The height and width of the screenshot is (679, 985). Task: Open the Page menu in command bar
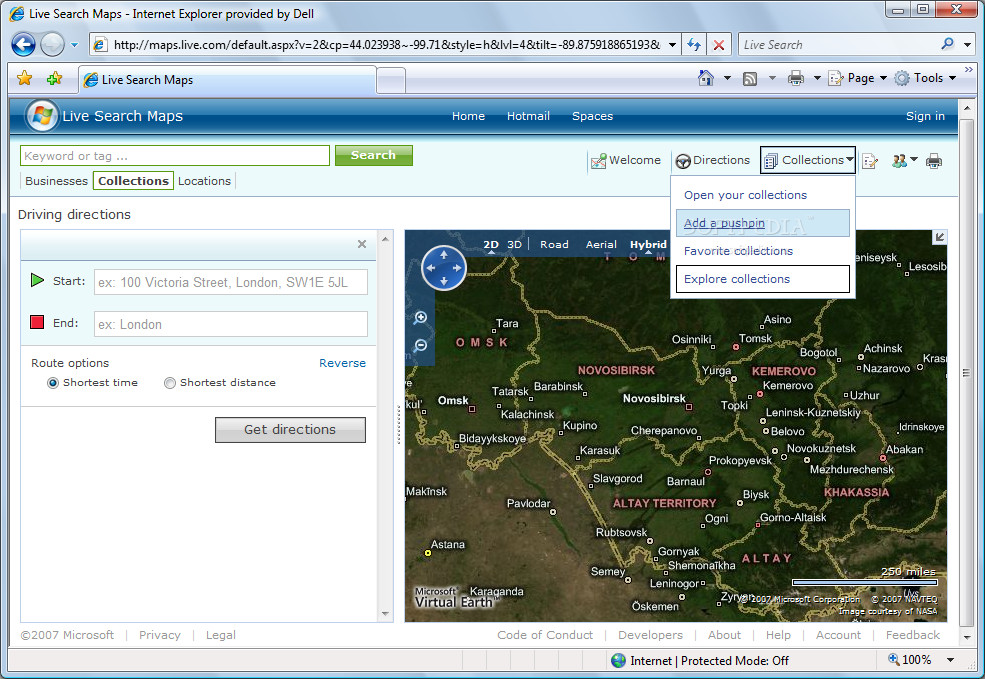click(857, 78)
